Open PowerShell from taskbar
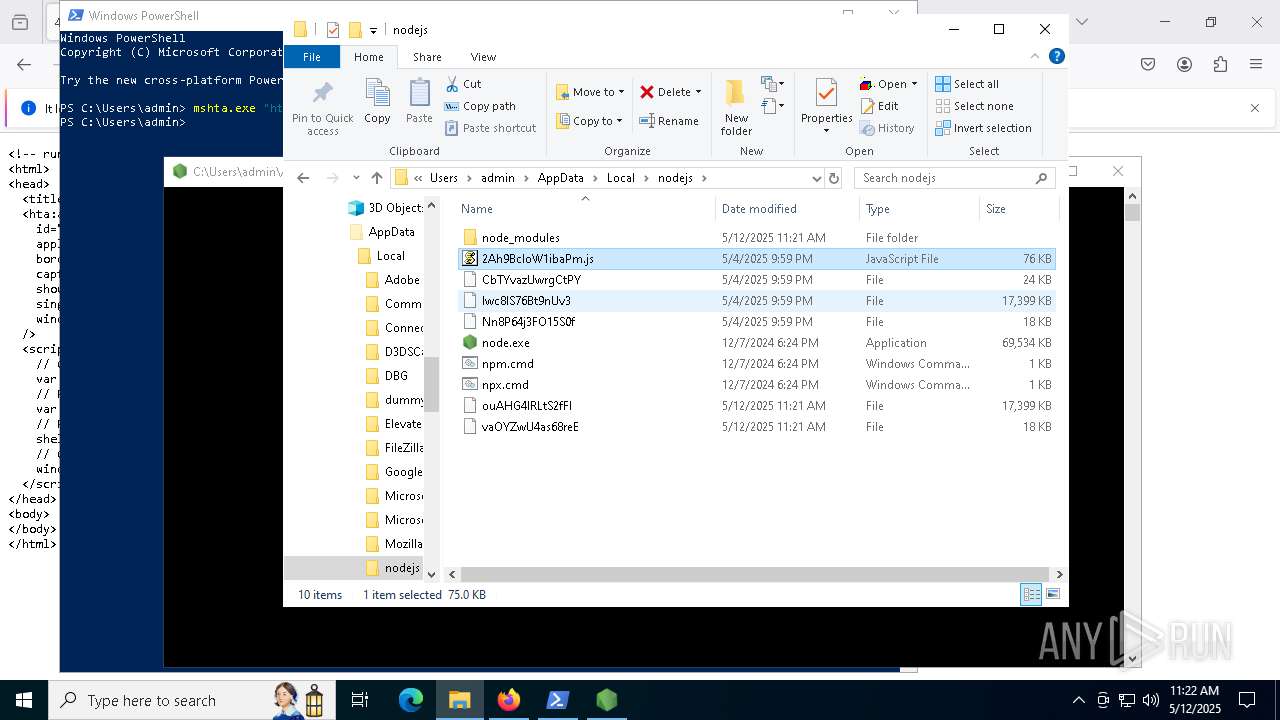 point(558,700)
